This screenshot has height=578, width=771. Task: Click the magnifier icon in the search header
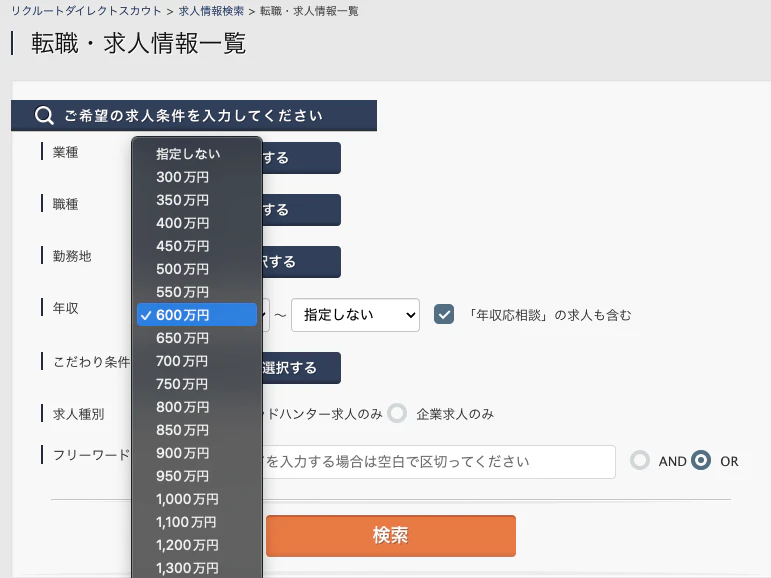pyautogui.click(x=44, y=116)
